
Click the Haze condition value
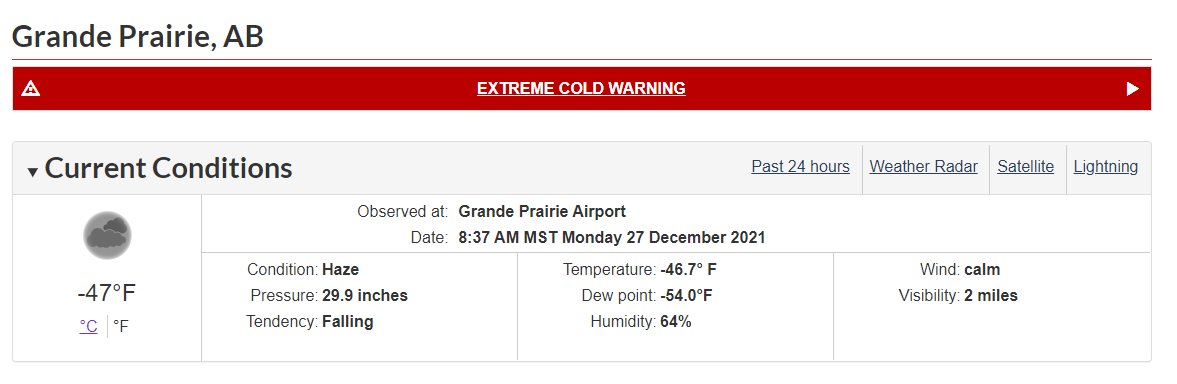click(x=340, y=269)
